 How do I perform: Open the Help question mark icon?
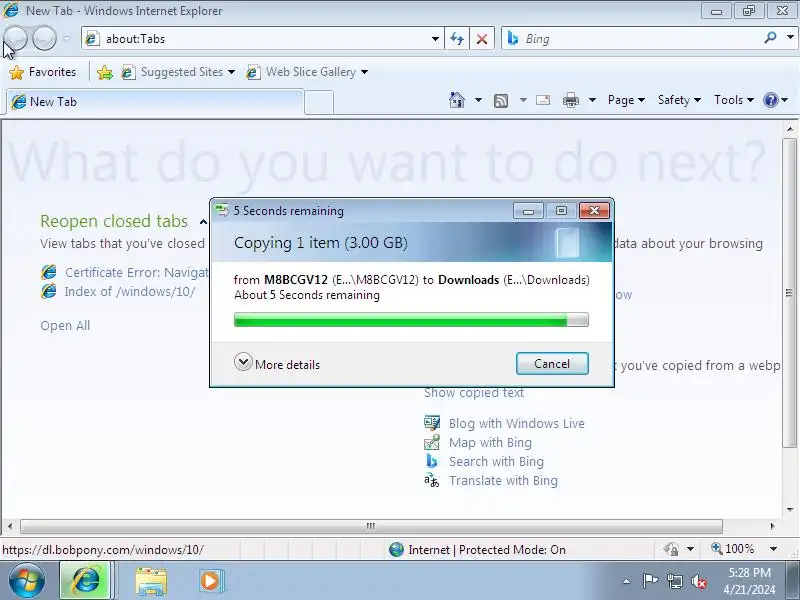pyautogui.click(x=770, y=100)
